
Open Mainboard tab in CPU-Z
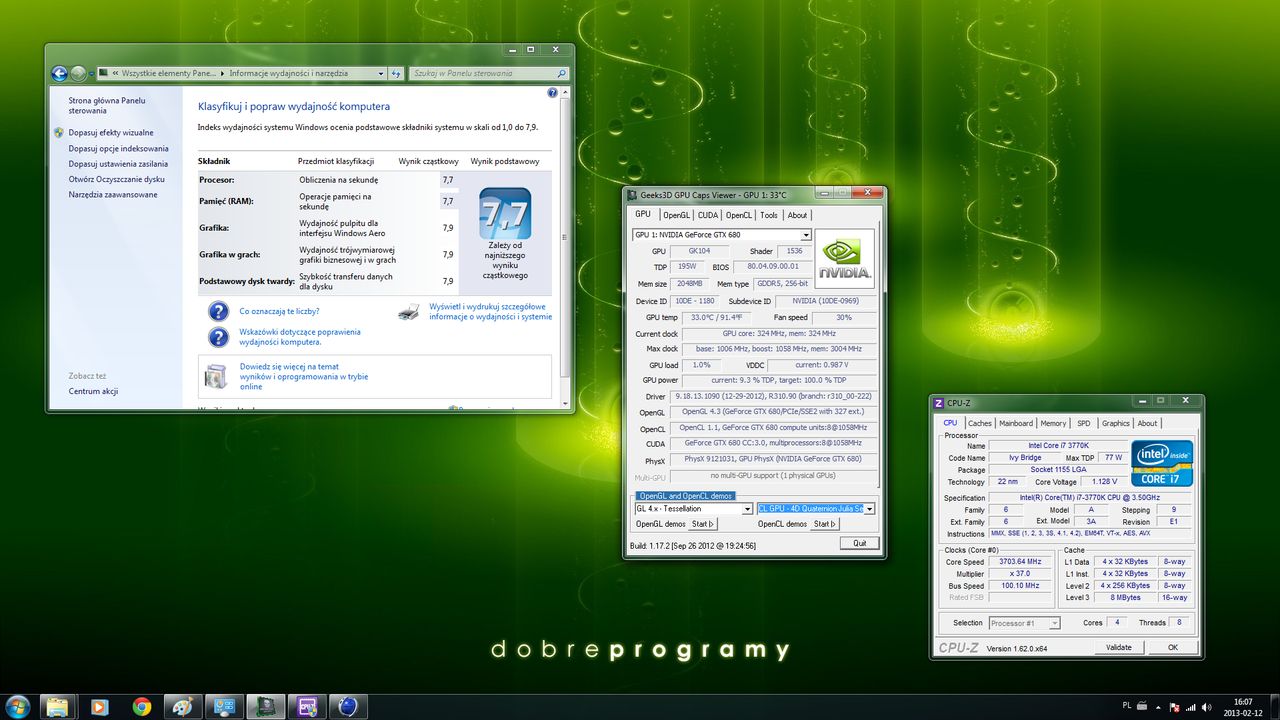point(1016,423)
